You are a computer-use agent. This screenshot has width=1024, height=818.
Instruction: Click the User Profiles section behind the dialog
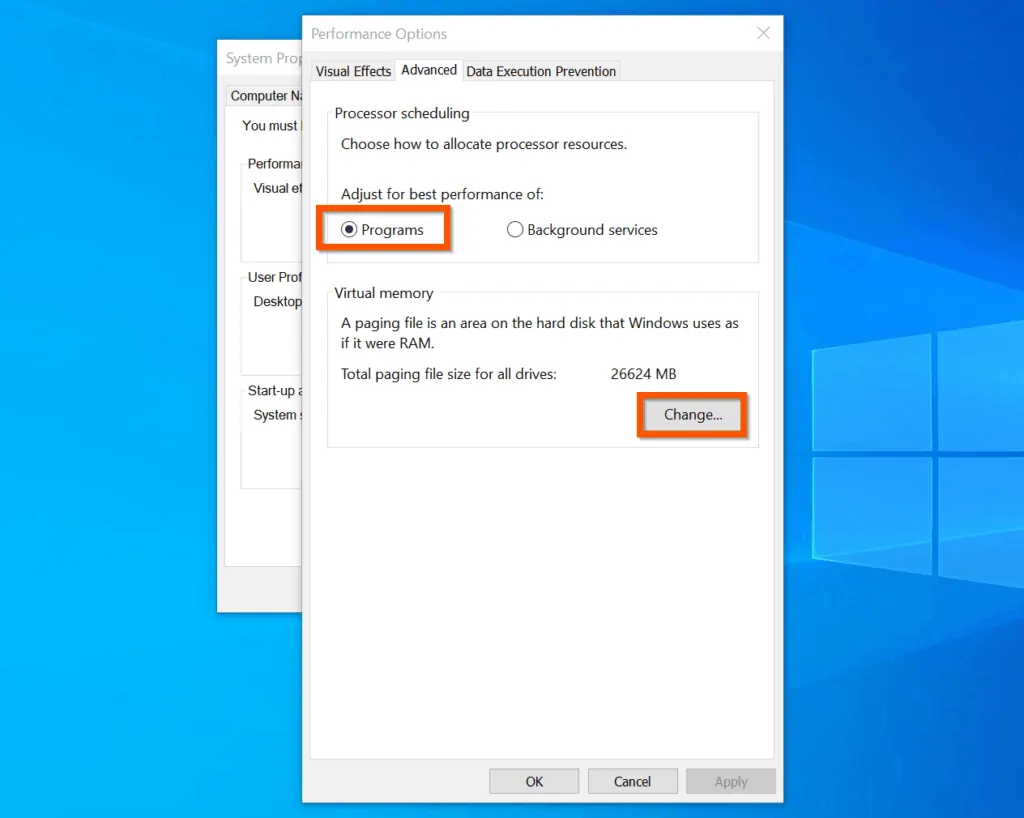(x=274, y=277)
